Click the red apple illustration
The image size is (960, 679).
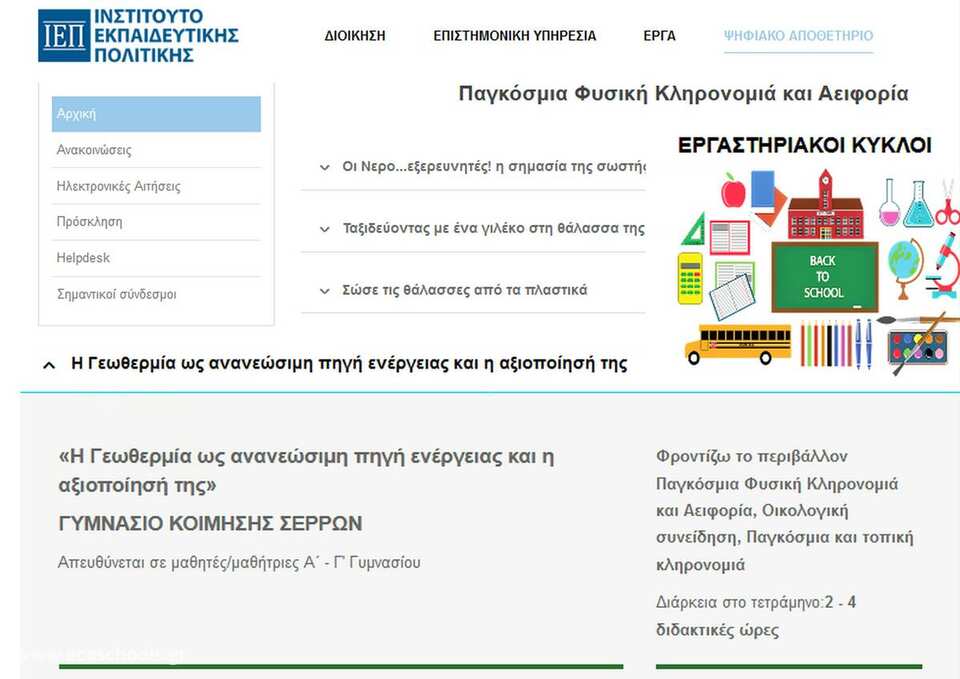(733, 190)
